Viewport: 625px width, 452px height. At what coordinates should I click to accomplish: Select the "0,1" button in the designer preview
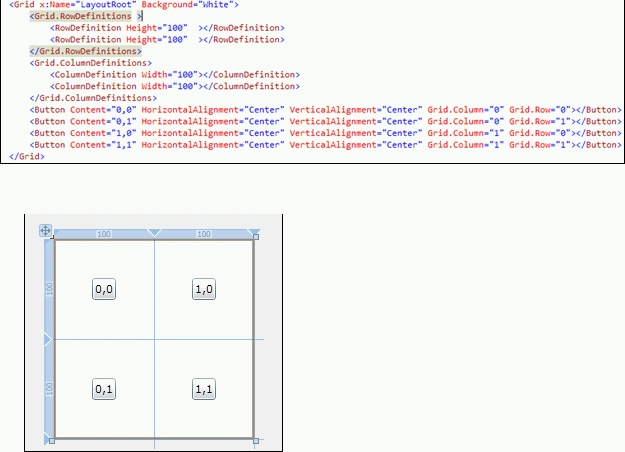click(104, 389)
